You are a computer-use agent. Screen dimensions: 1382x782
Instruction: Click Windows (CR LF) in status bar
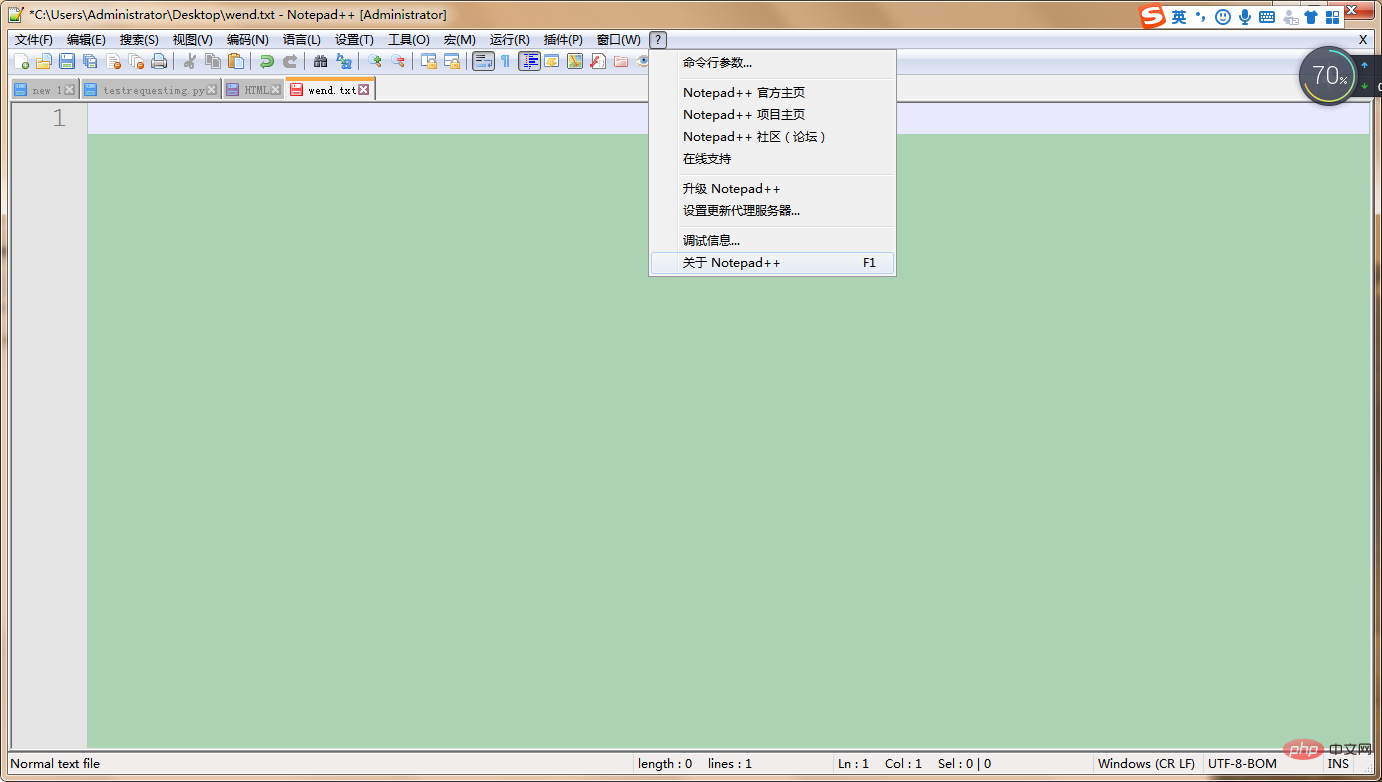coord(1146,763)
